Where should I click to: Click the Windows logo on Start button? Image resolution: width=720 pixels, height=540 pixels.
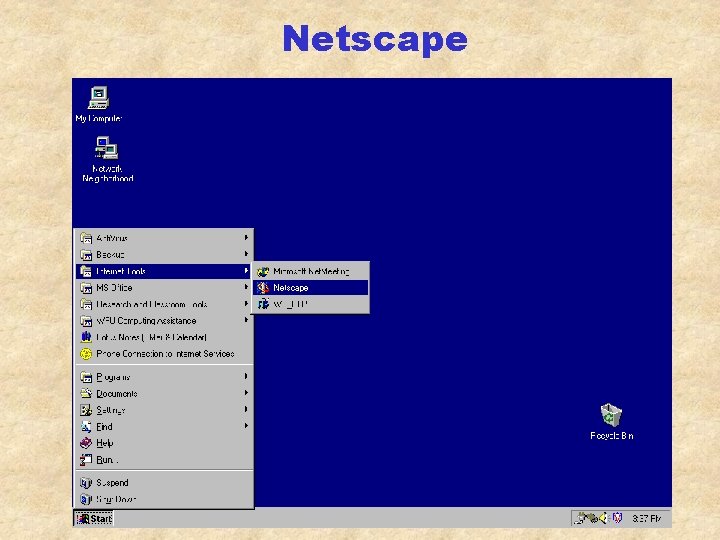pos(83,518)
